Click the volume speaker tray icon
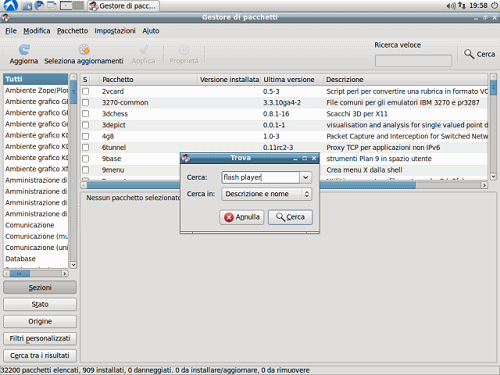The width and height of the screenshot is (500, 375). point(451,6)
